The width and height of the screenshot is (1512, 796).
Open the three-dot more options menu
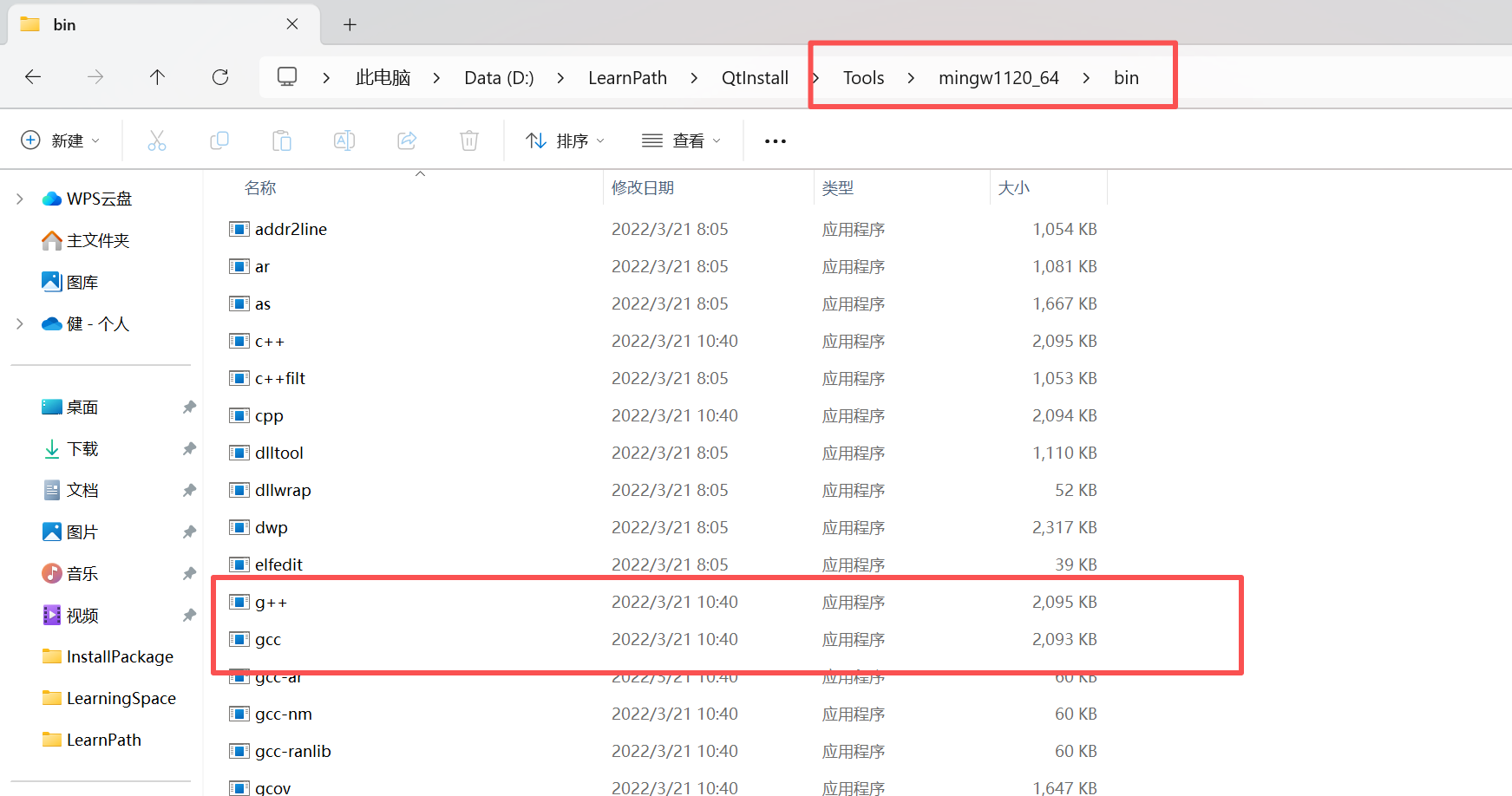[x=776, y=141]
